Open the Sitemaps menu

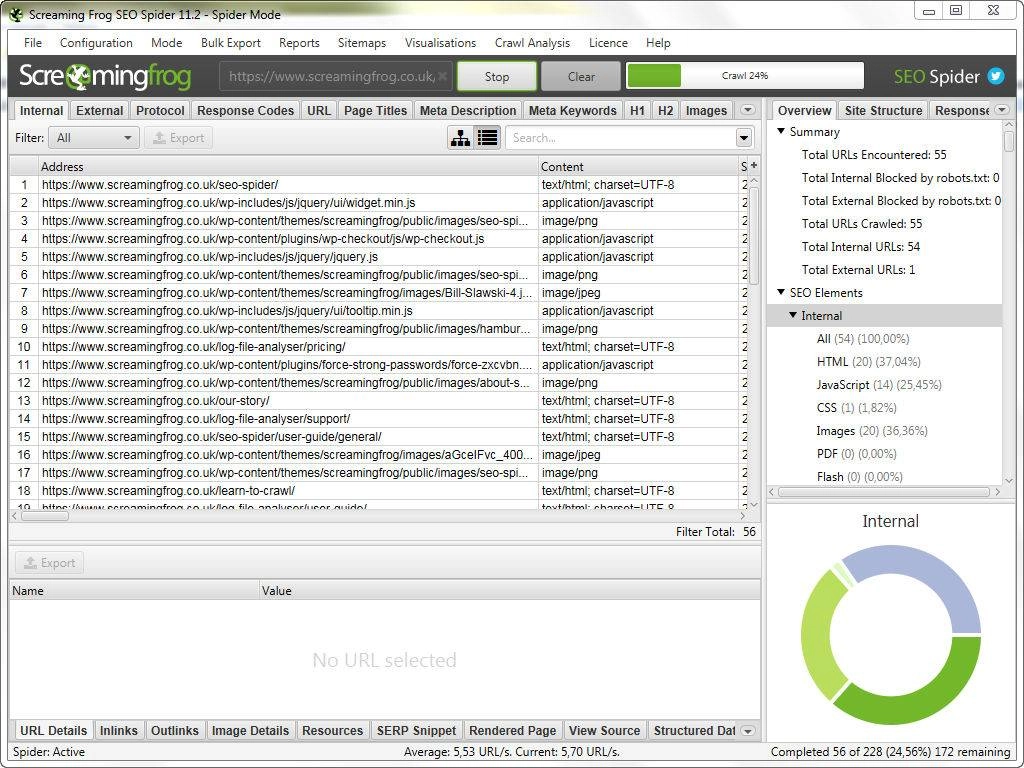362,42
